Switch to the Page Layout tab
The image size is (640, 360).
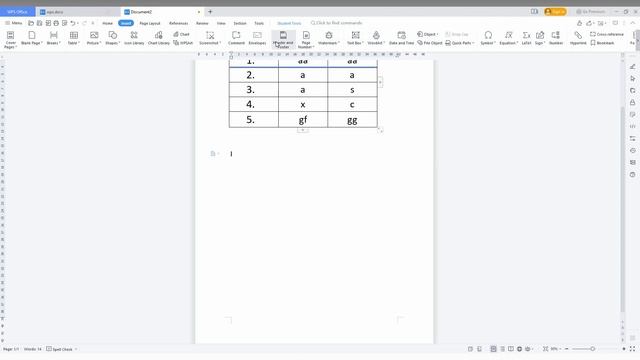[x=150, y=23]
